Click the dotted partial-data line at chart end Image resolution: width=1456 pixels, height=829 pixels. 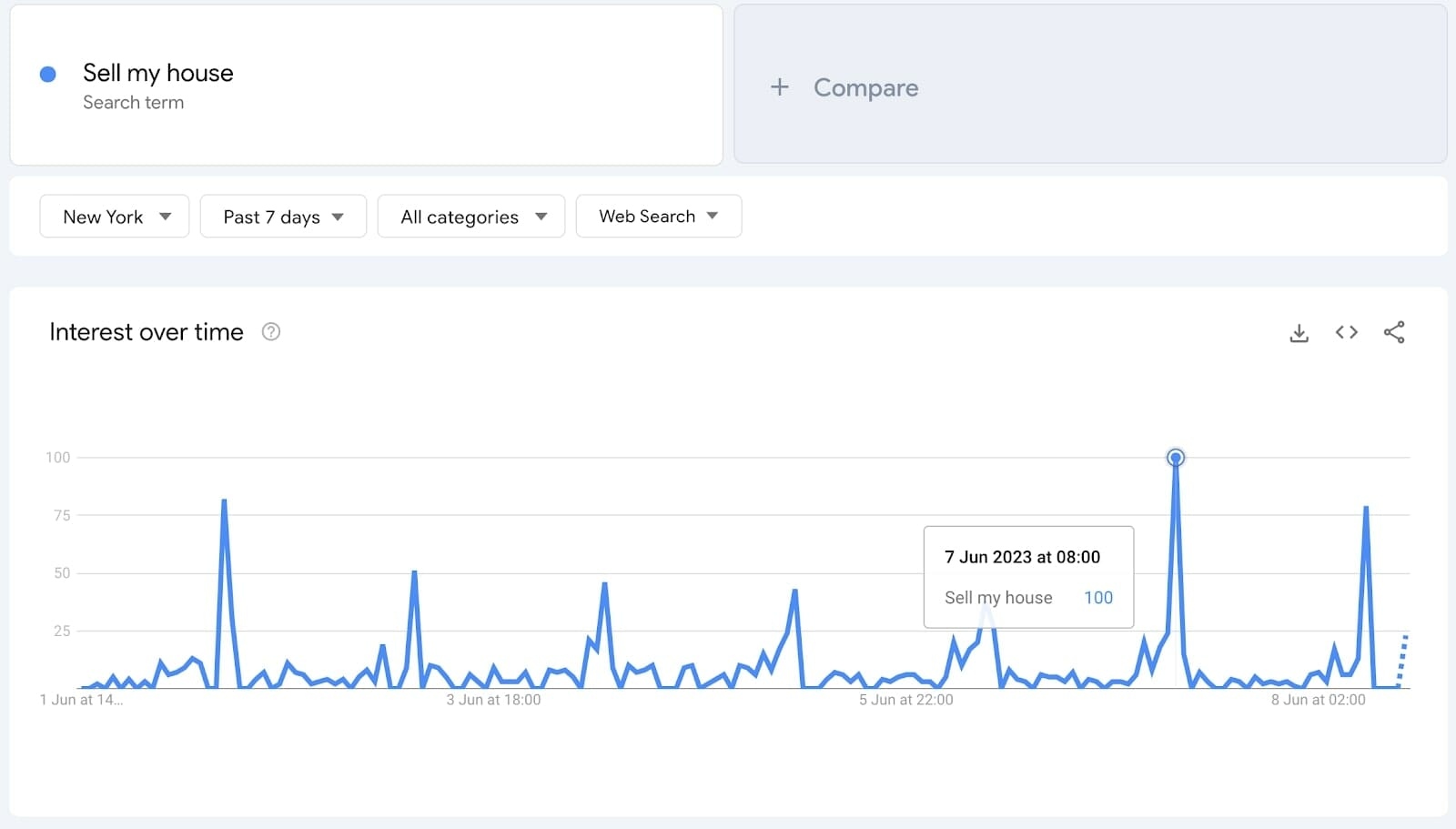1402,660
